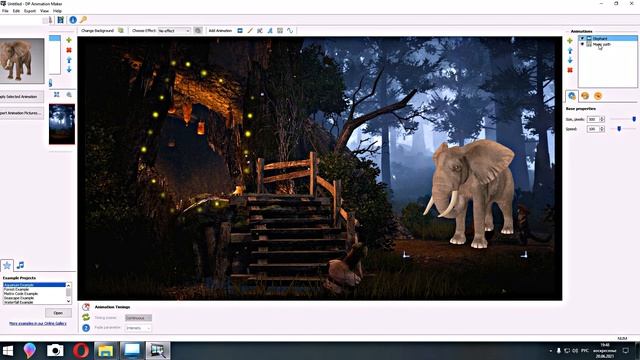Click the blue numbered circle icon
Screen dimensions: 640x360
[86, 328]
